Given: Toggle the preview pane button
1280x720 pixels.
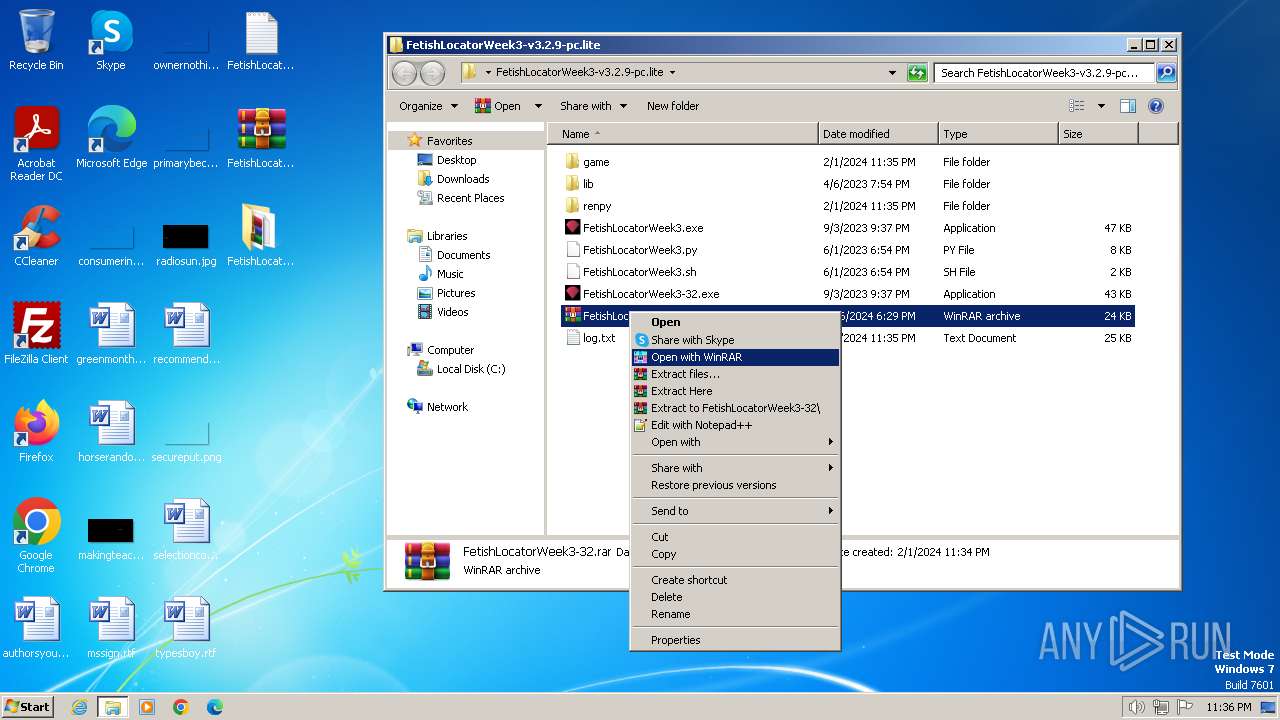Looking at the screenshot, I should (x=1127, y=106).
